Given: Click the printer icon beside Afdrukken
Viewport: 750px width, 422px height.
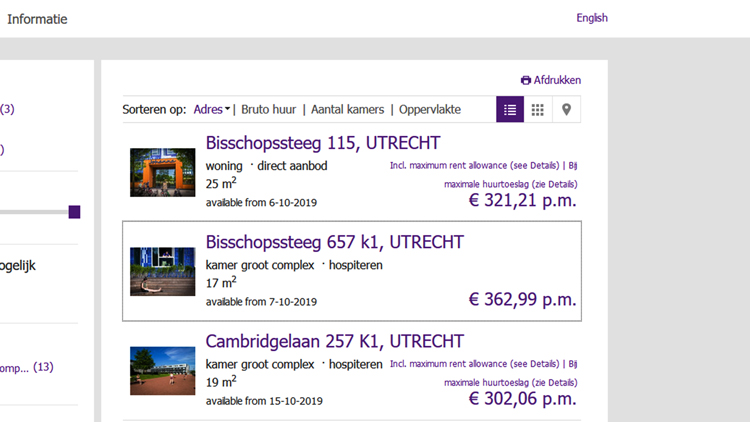Looking at the screenshot, I should pos(526,80).
